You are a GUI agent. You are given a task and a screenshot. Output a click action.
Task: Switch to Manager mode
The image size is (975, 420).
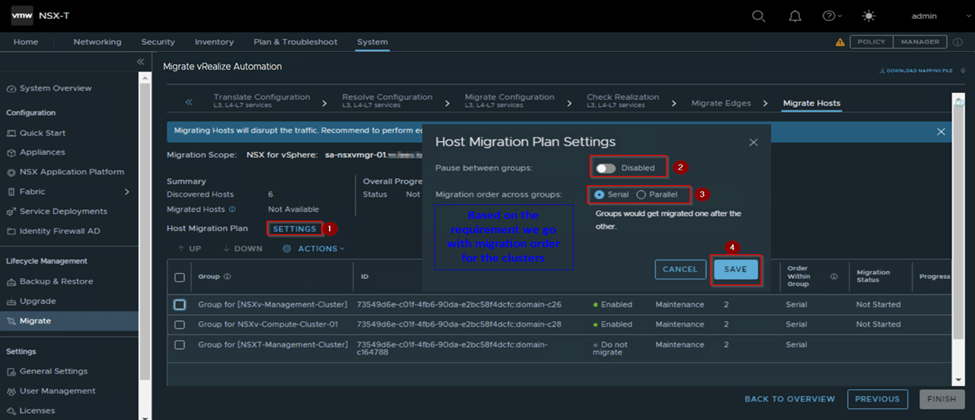pos(921,42)
